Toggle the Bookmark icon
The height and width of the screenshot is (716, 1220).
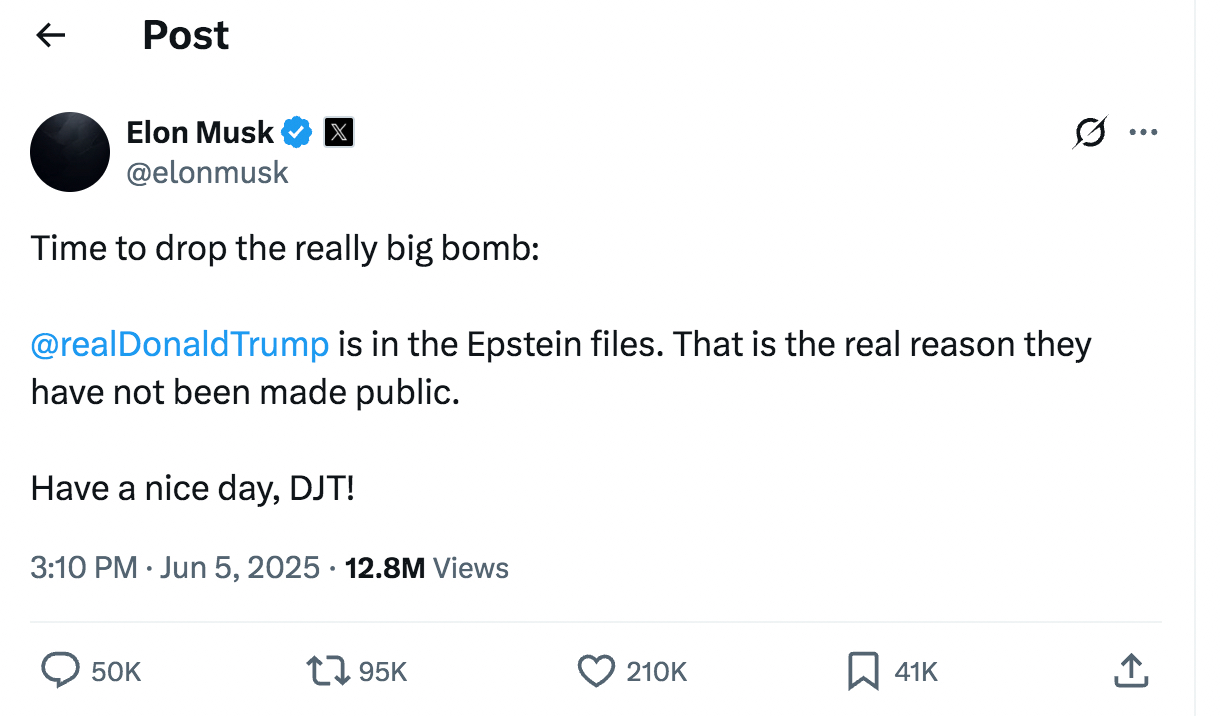pyautogui.click(x=862, y=670)
